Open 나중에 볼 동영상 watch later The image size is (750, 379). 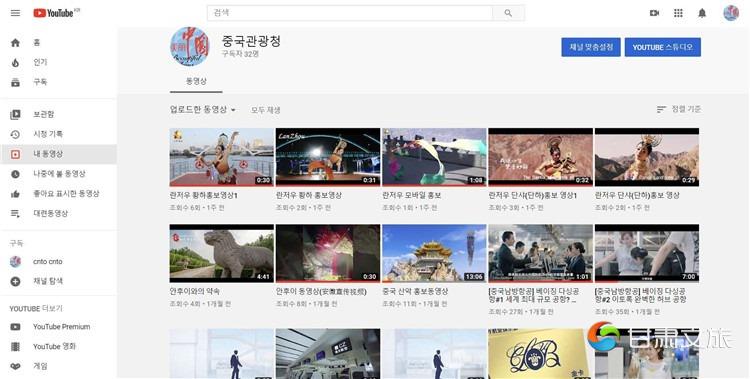pyautogui.click(x=58, y=174)
